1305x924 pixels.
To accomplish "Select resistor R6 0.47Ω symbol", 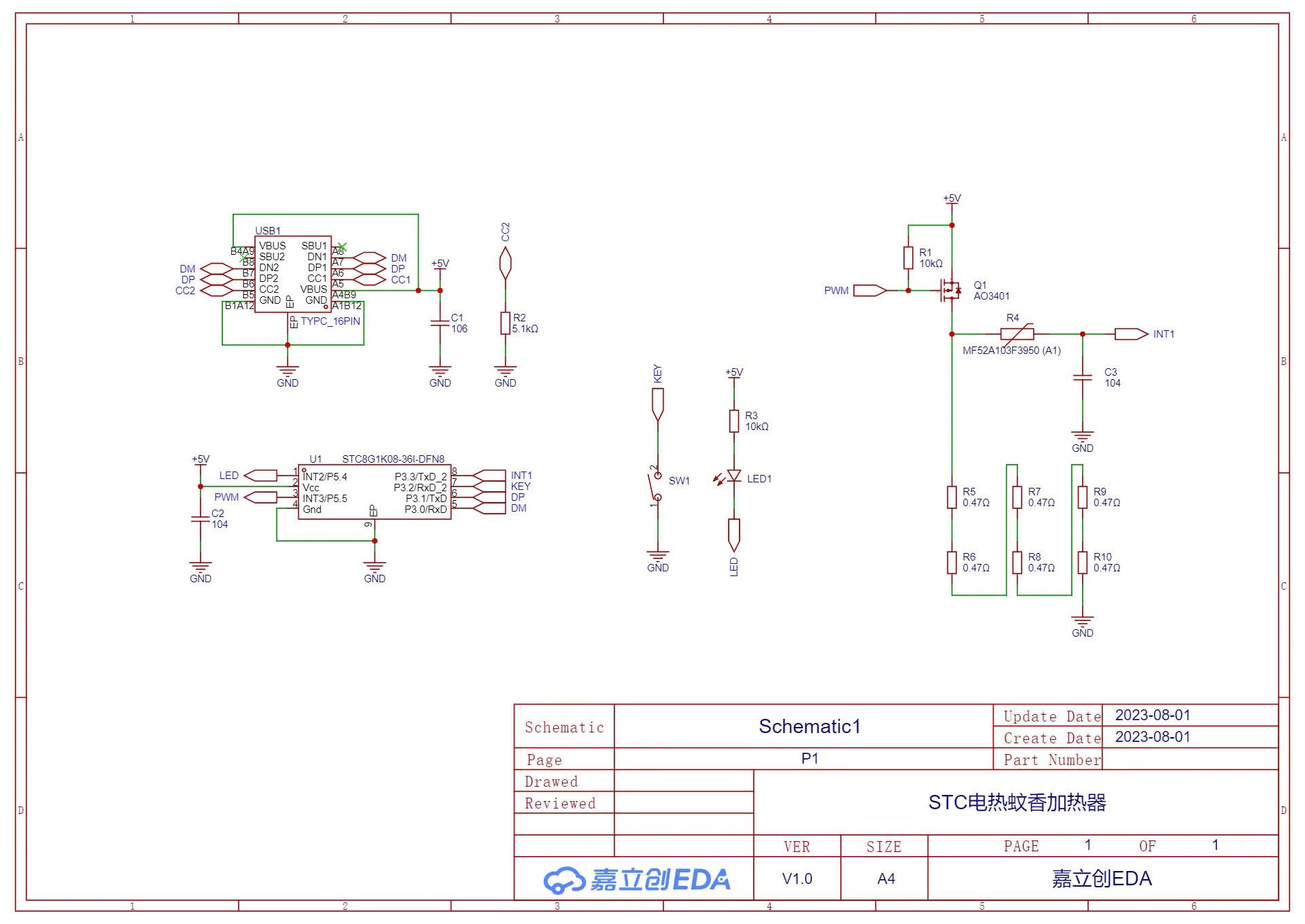I will tap(952, 563).
